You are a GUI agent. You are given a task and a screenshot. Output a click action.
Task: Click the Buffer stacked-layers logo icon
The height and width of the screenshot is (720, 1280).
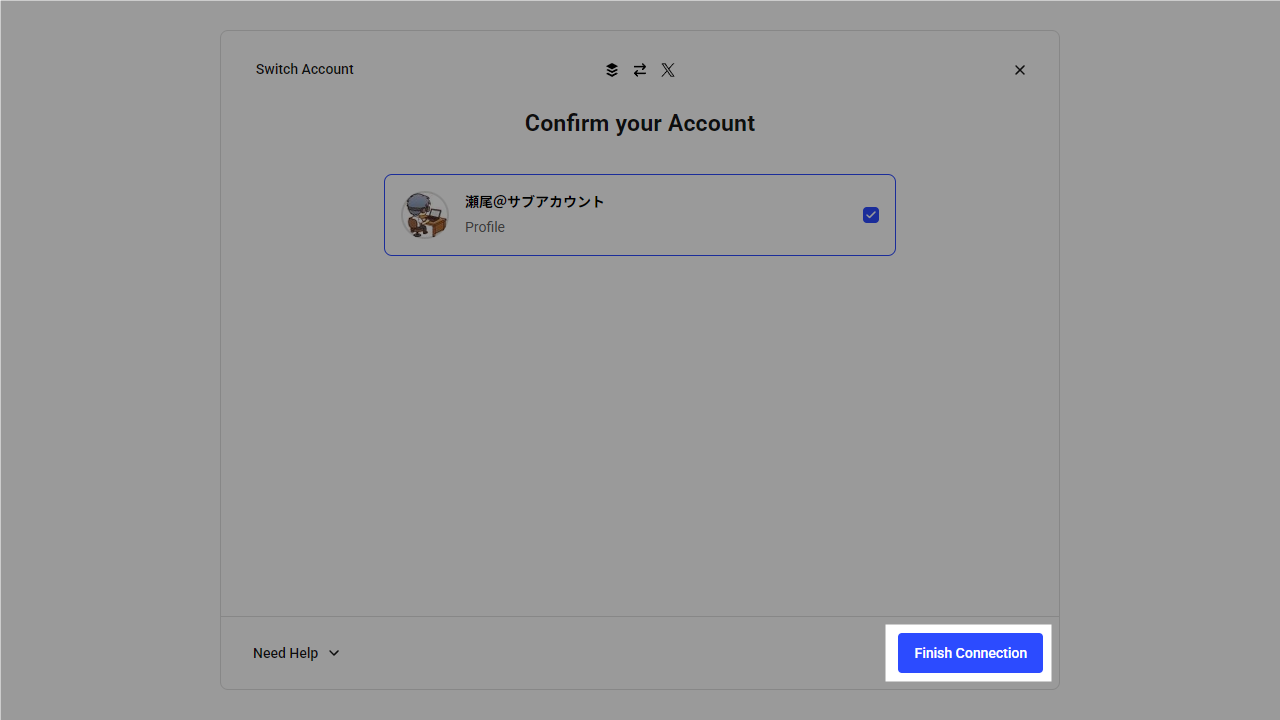coord(612,70)
